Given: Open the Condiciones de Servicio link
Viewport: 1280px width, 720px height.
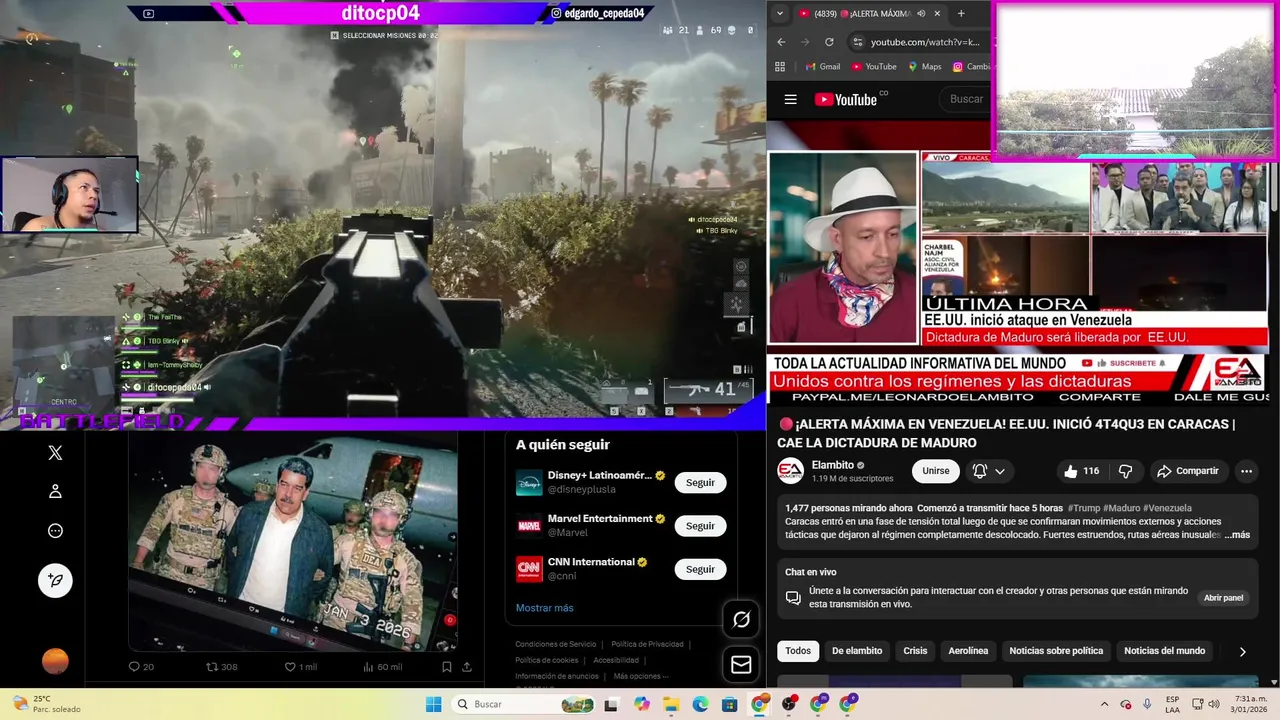Looking at the screenshot, I should point(555,644).
